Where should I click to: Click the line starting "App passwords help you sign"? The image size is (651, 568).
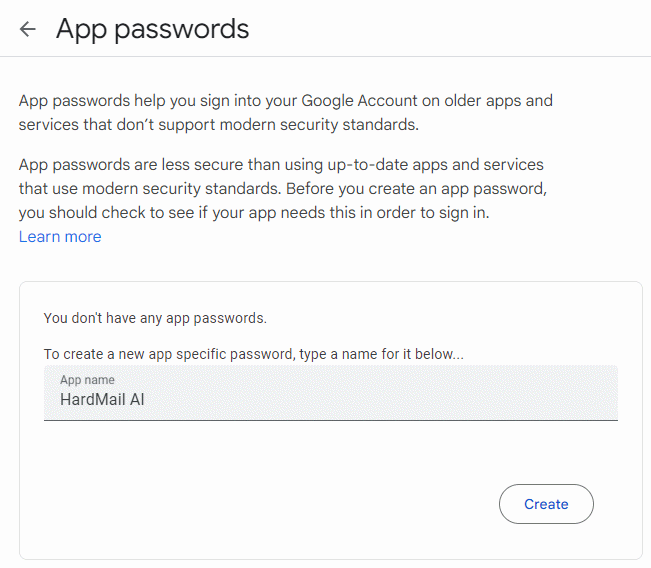tap(285, 101)
